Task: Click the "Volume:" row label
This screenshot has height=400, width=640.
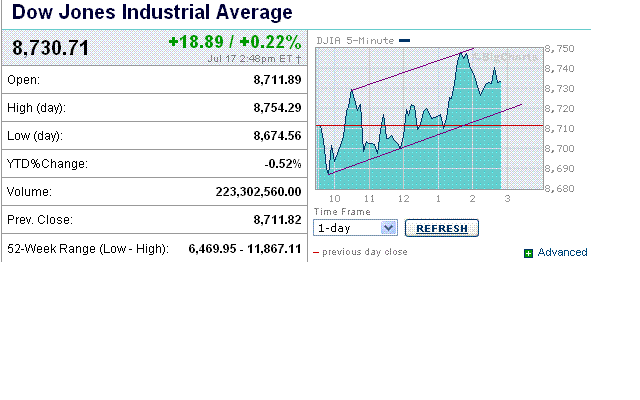Action: point(29,192)
